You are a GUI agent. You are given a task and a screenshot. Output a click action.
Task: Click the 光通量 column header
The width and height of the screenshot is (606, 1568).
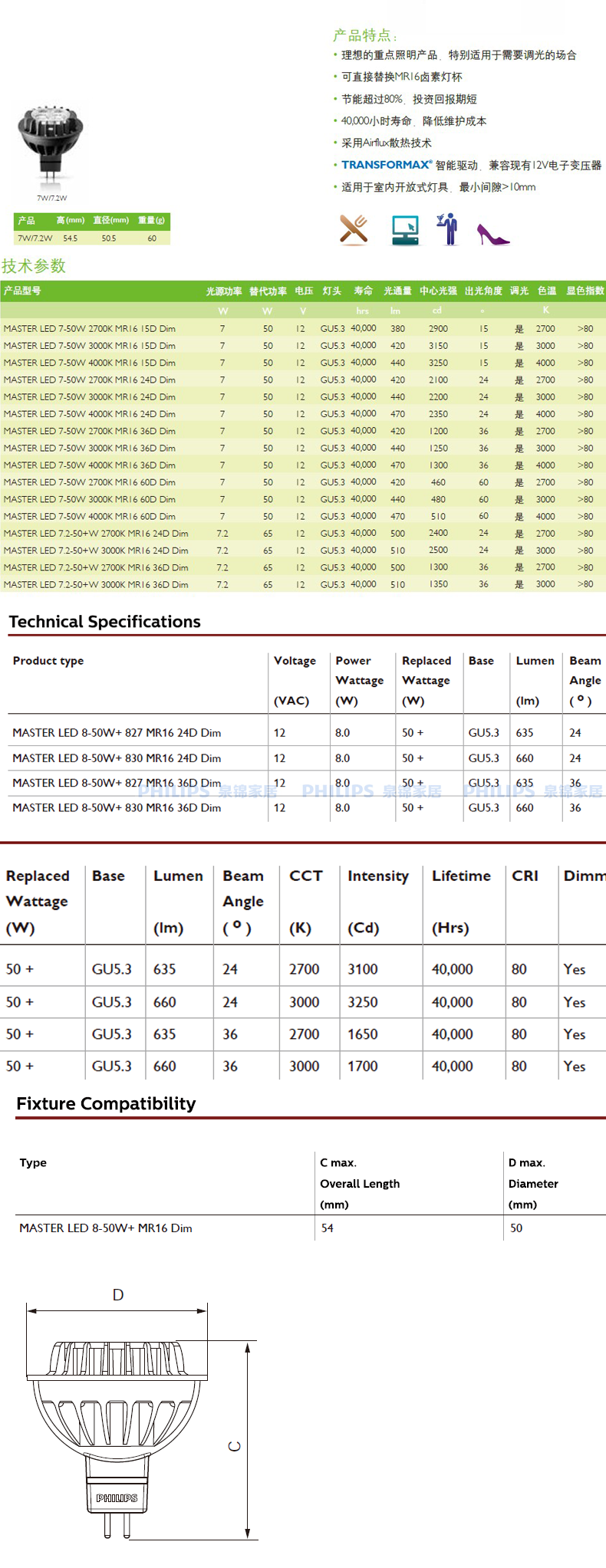(x=397, y=291)
